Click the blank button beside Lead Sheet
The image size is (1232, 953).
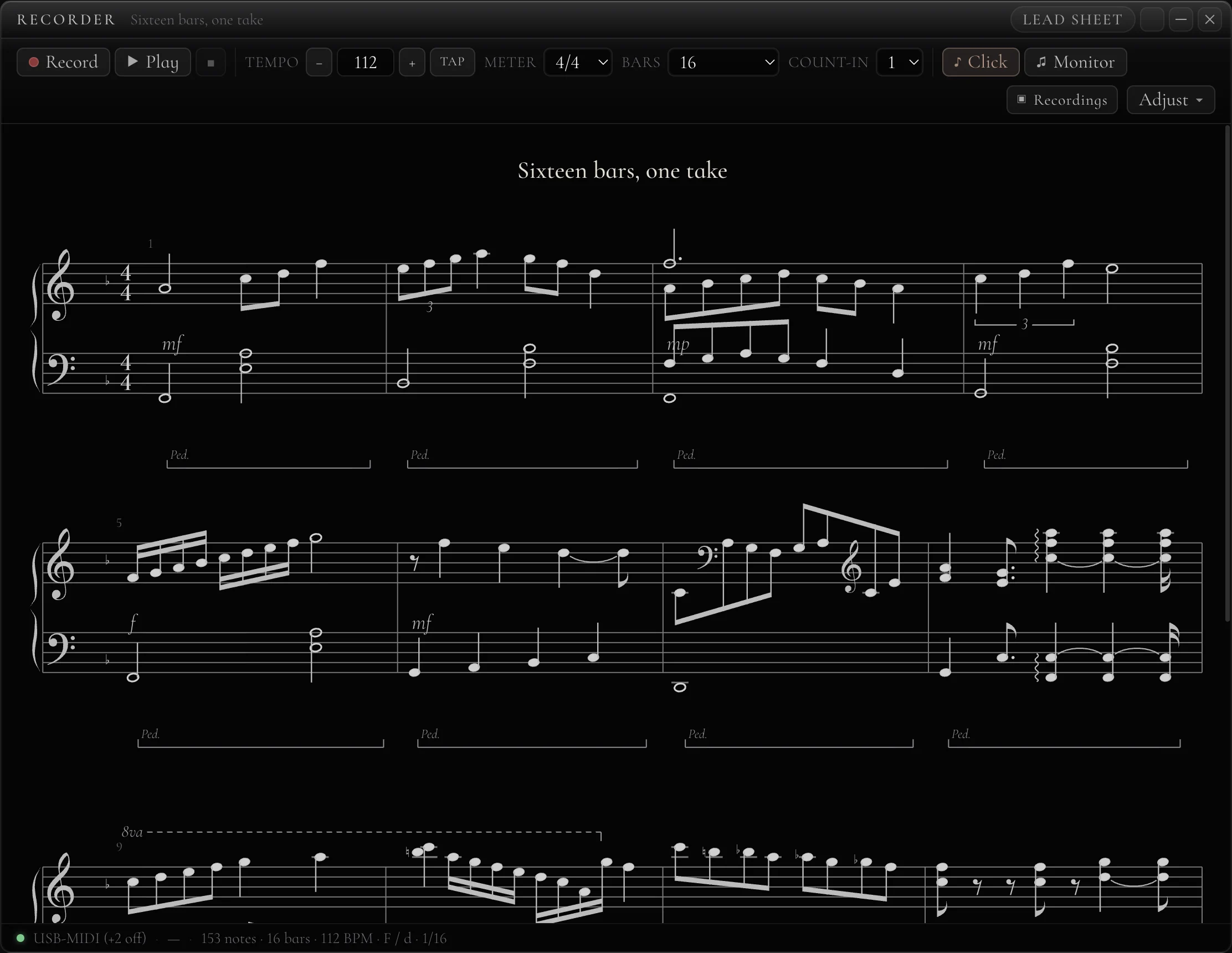click(x=1152, y=20)
